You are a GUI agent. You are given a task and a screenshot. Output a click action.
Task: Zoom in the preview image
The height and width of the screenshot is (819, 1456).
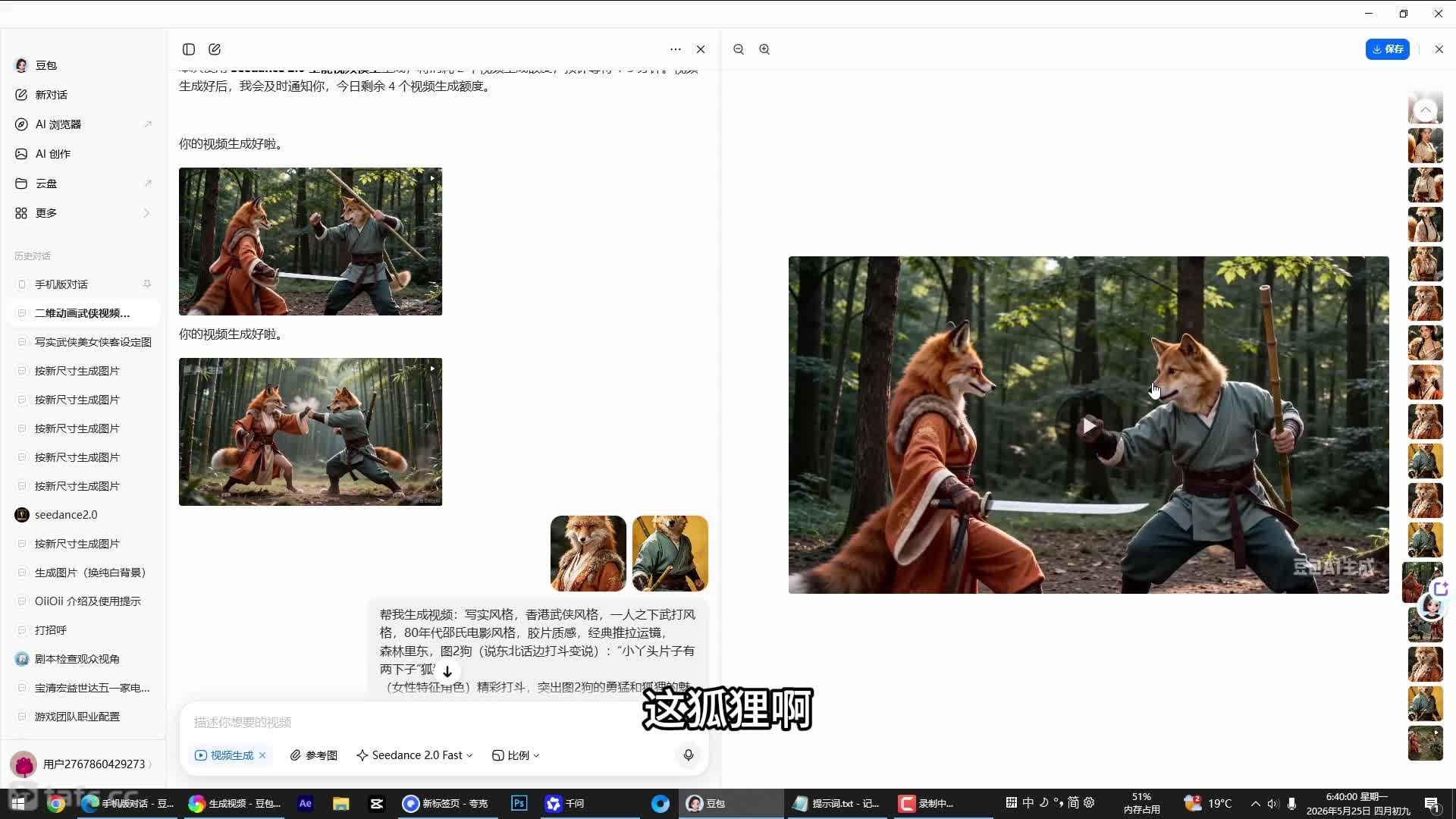[764, 49]
